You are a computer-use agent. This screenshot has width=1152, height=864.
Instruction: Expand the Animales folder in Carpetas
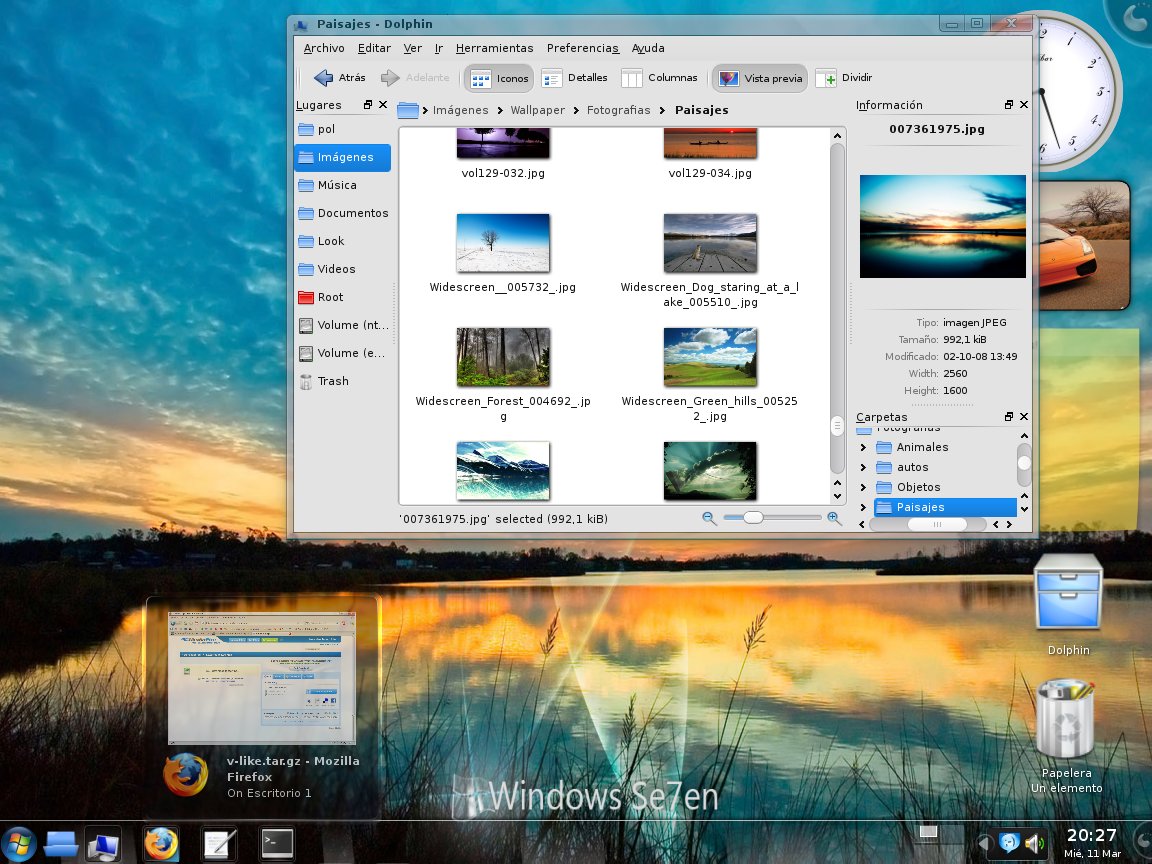pyautogui.click(x=863, y=447)
